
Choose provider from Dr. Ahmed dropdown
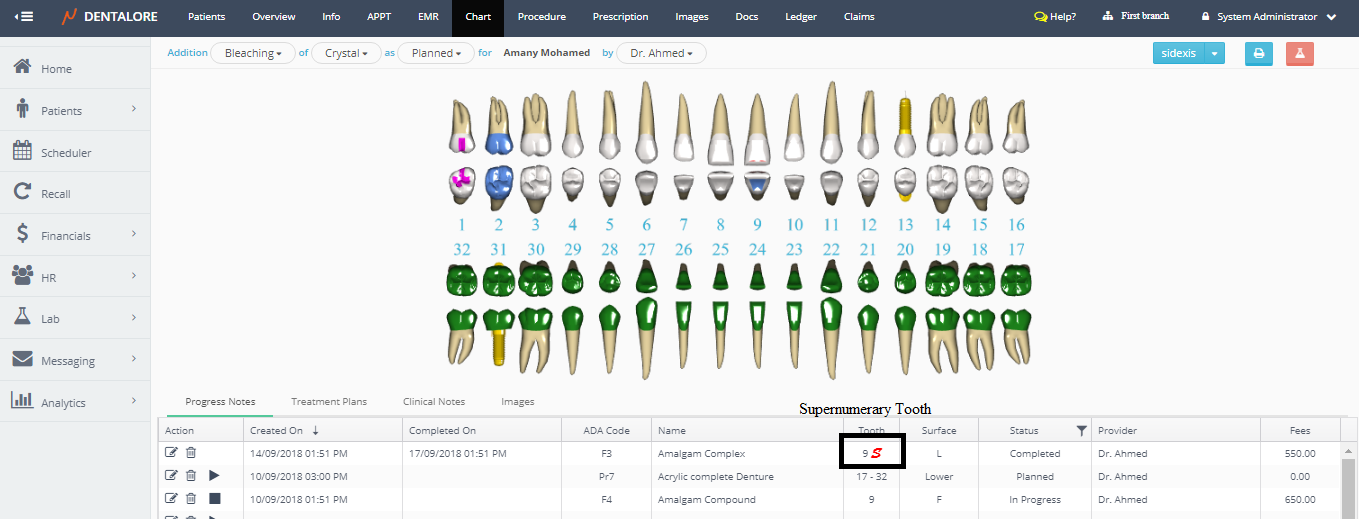[661, 53]
